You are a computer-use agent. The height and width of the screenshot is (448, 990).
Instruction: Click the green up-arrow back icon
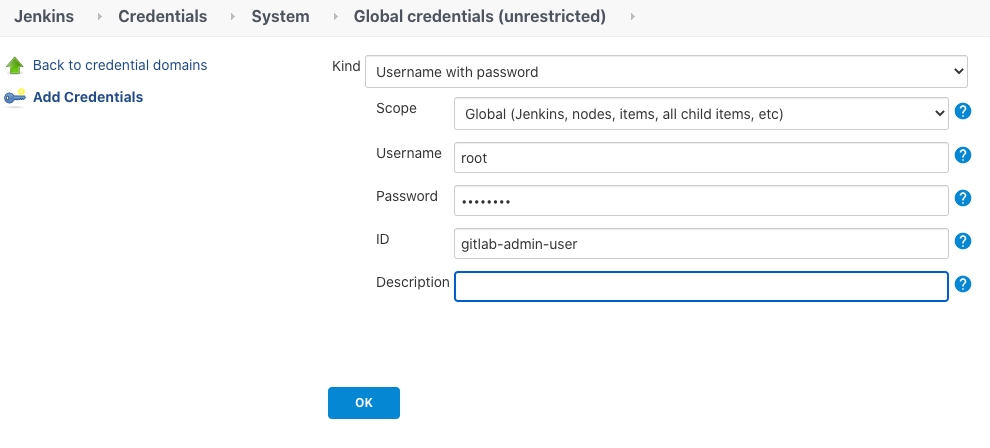(15, 66)
